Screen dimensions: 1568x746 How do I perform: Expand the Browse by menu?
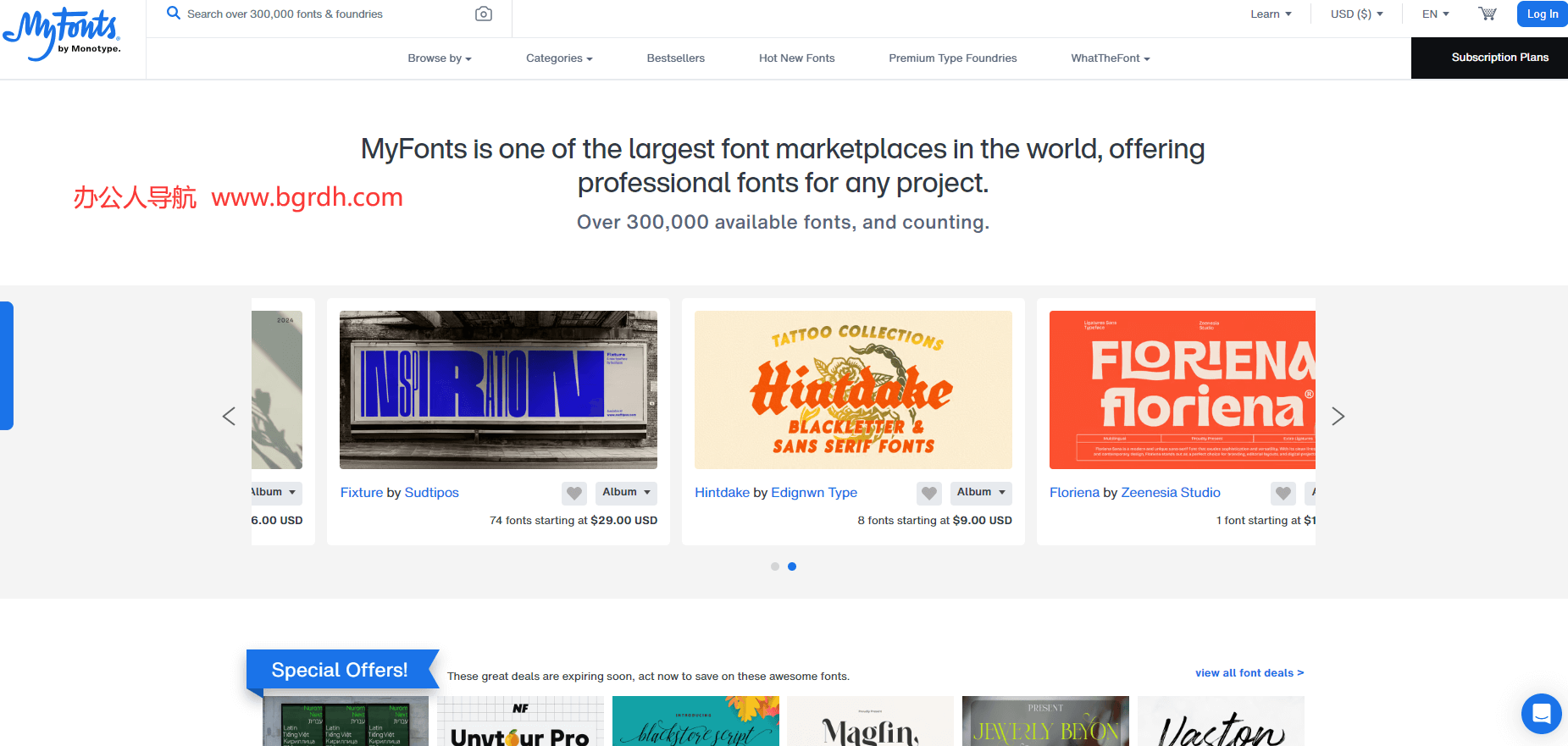click(x=439, y=58)
